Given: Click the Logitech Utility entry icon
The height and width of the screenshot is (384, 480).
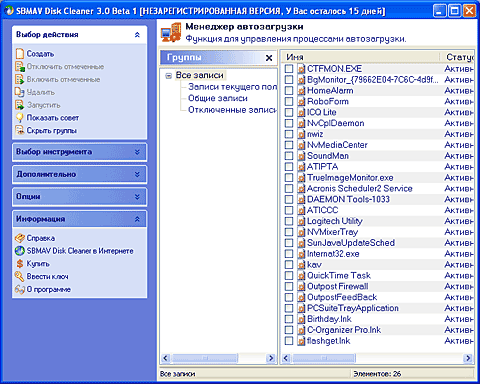Looking at the screenshot, I should [301, 221].
